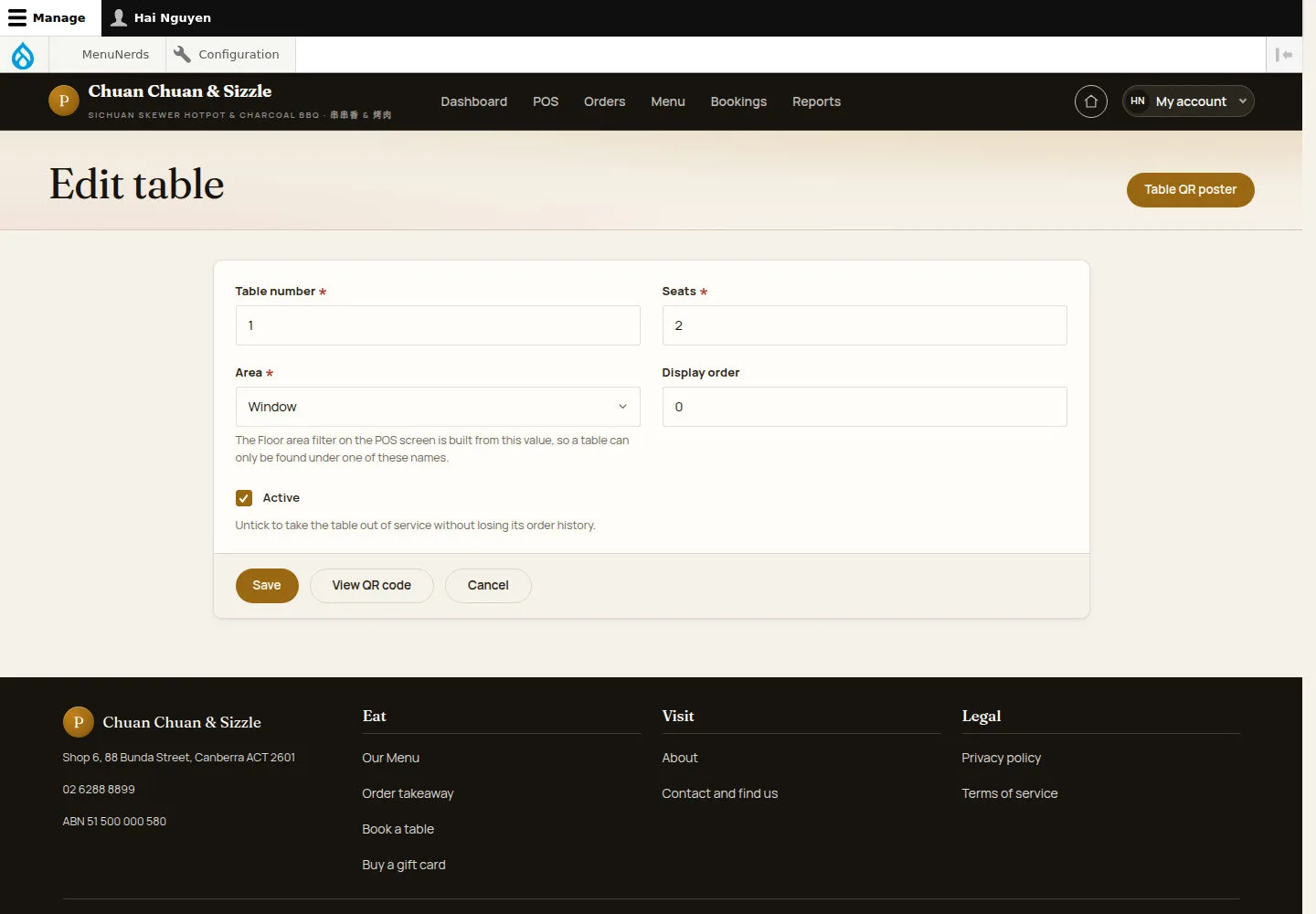Navigate to Bookings
This screenshot has width=1316, height=914.
coord(738,101)
